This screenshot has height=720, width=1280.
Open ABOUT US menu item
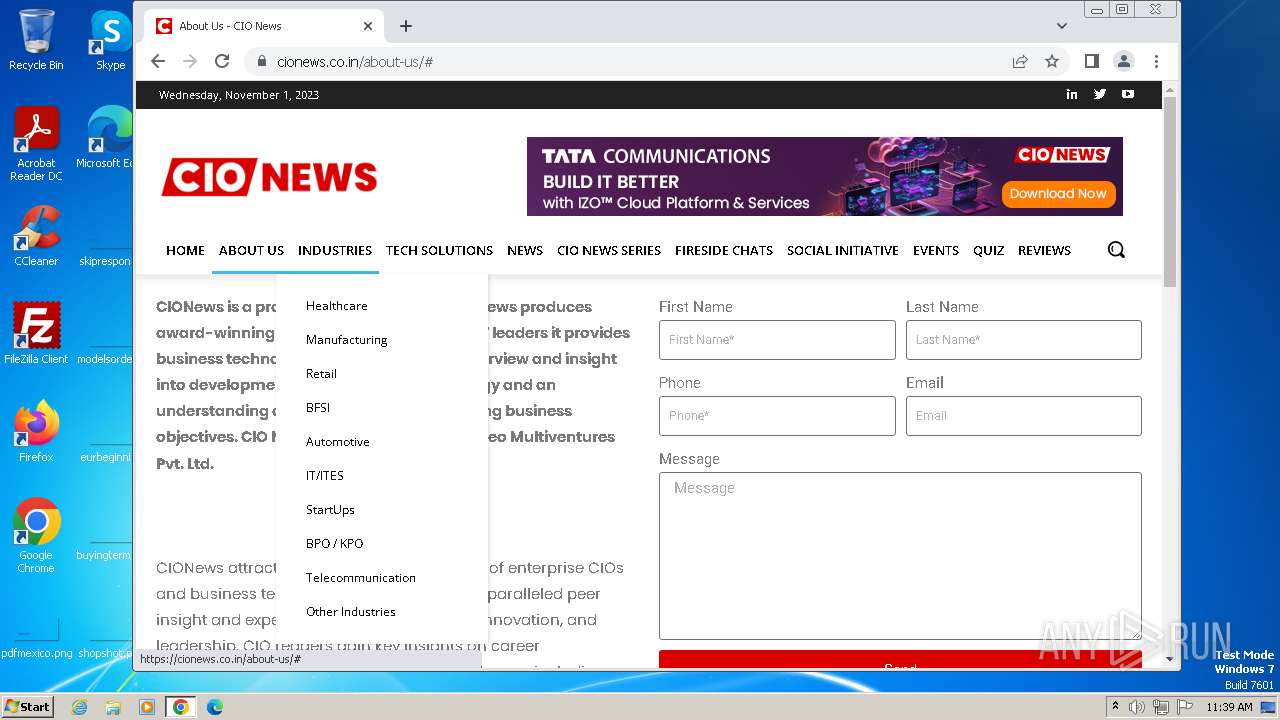251,250
